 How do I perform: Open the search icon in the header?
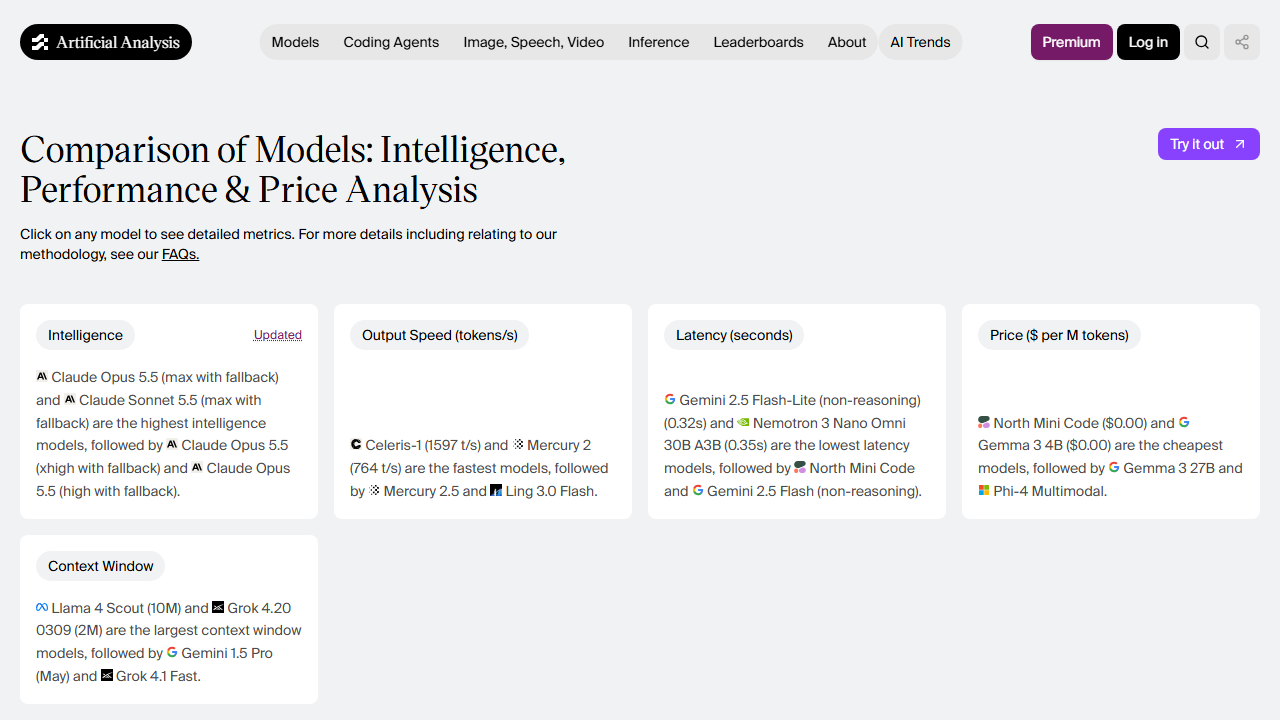(x=1202, y=42)
